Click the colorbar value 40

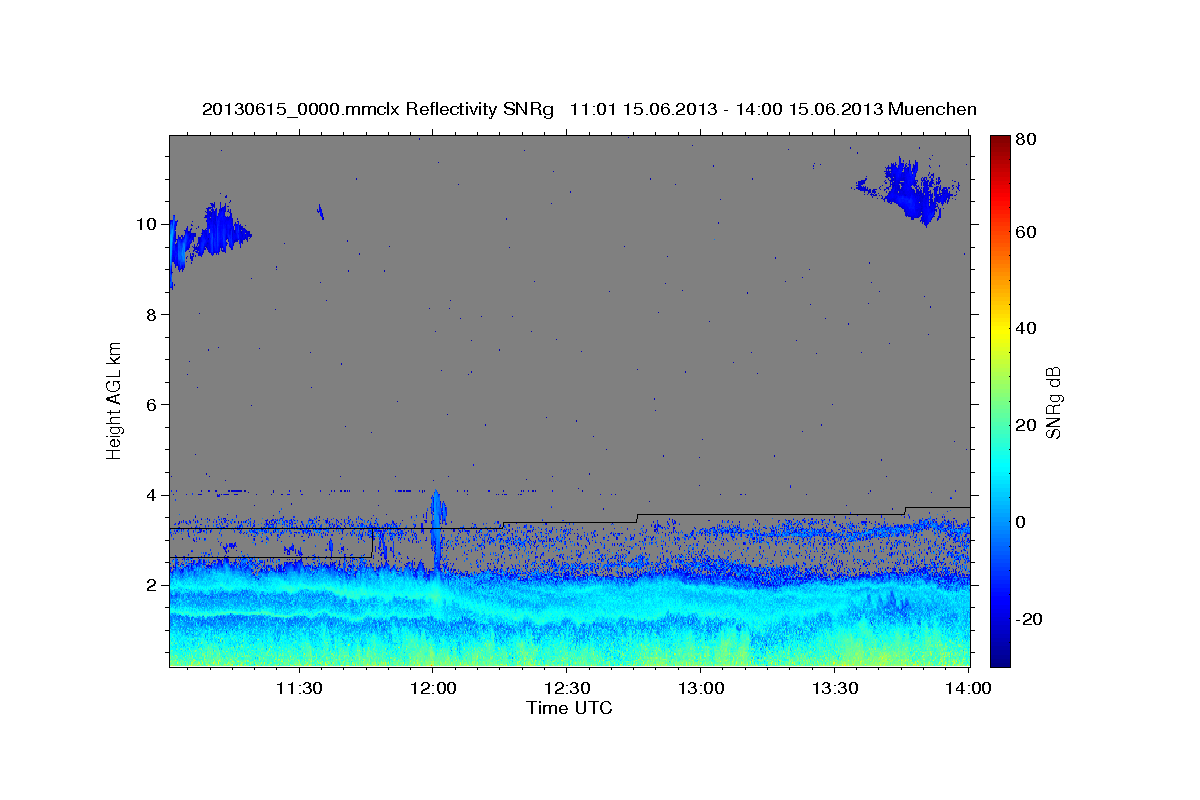pyautogui.click(x=1028, y=328)
